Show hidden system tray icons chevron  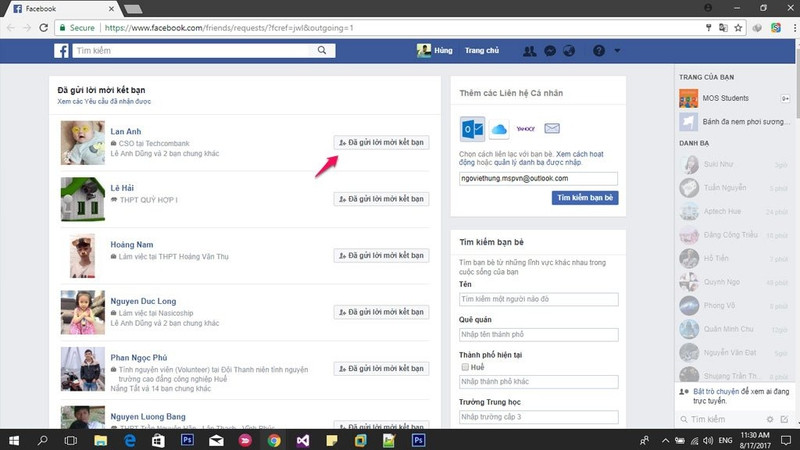click(x=665, y=440)
